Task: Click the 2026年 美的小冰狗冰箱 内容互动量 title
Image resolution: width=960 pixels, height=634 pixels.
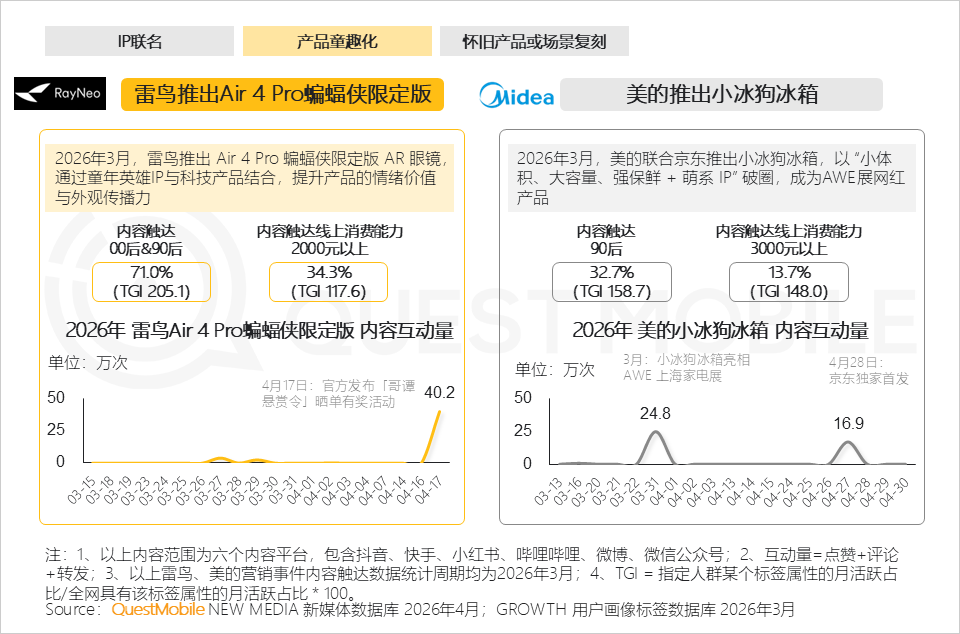Action: coord(720,330)
